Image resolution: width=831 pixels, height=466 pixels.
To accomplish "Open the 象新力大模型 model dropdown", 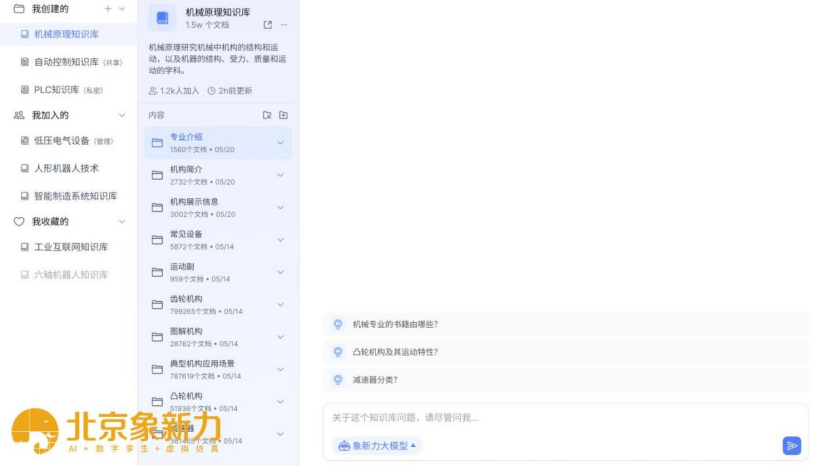I will tap(377, 445).
